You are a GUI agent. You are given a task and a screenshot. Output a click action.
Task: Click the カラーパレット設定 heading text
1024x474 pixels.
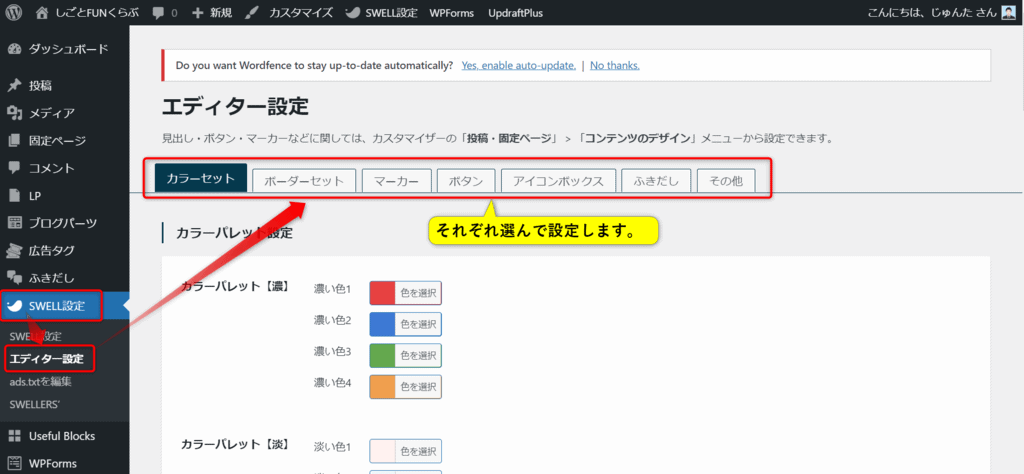pos(234,232)
